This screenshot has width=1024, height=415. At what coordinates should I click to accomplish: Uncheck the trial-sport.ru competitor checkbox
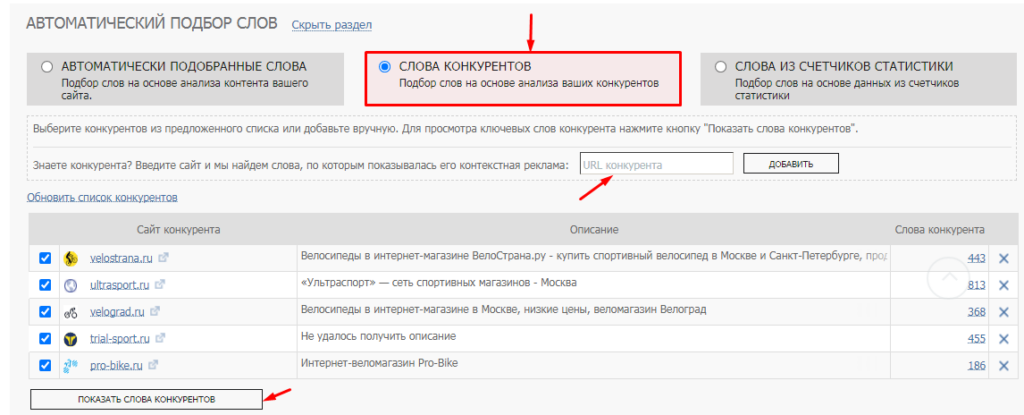pyautogui.click(x=45, y=339)
